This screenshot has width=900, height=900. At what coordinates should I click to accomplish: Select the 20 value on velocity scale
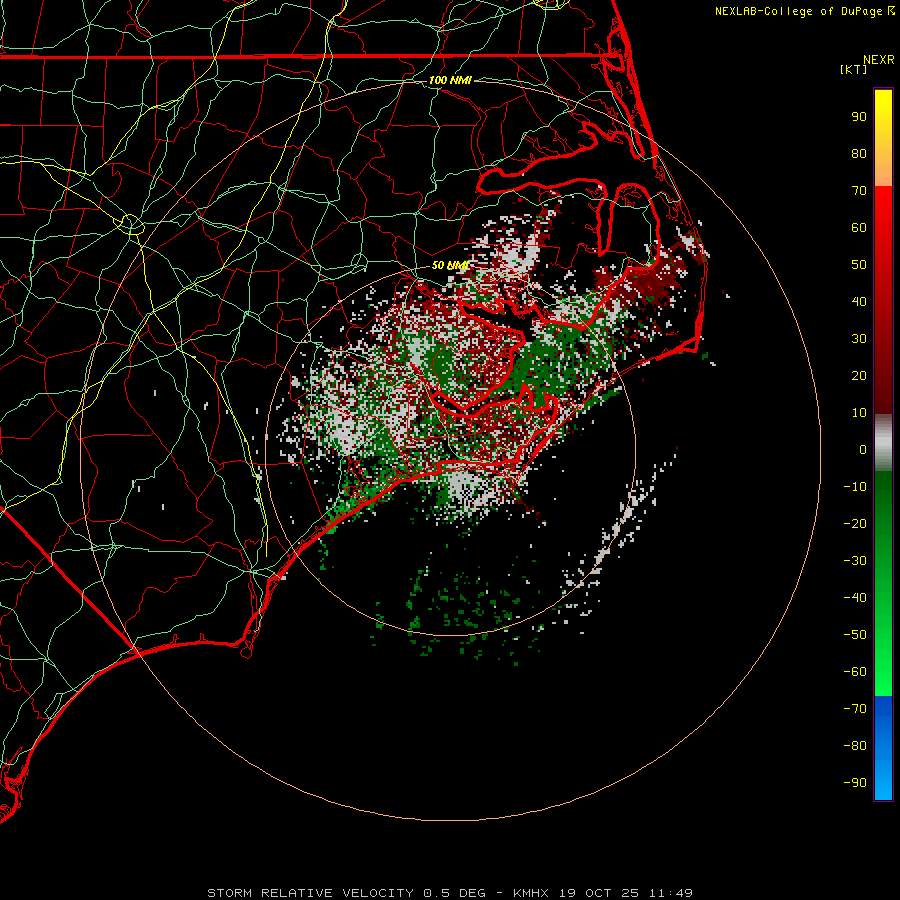[x=859, y=376]
